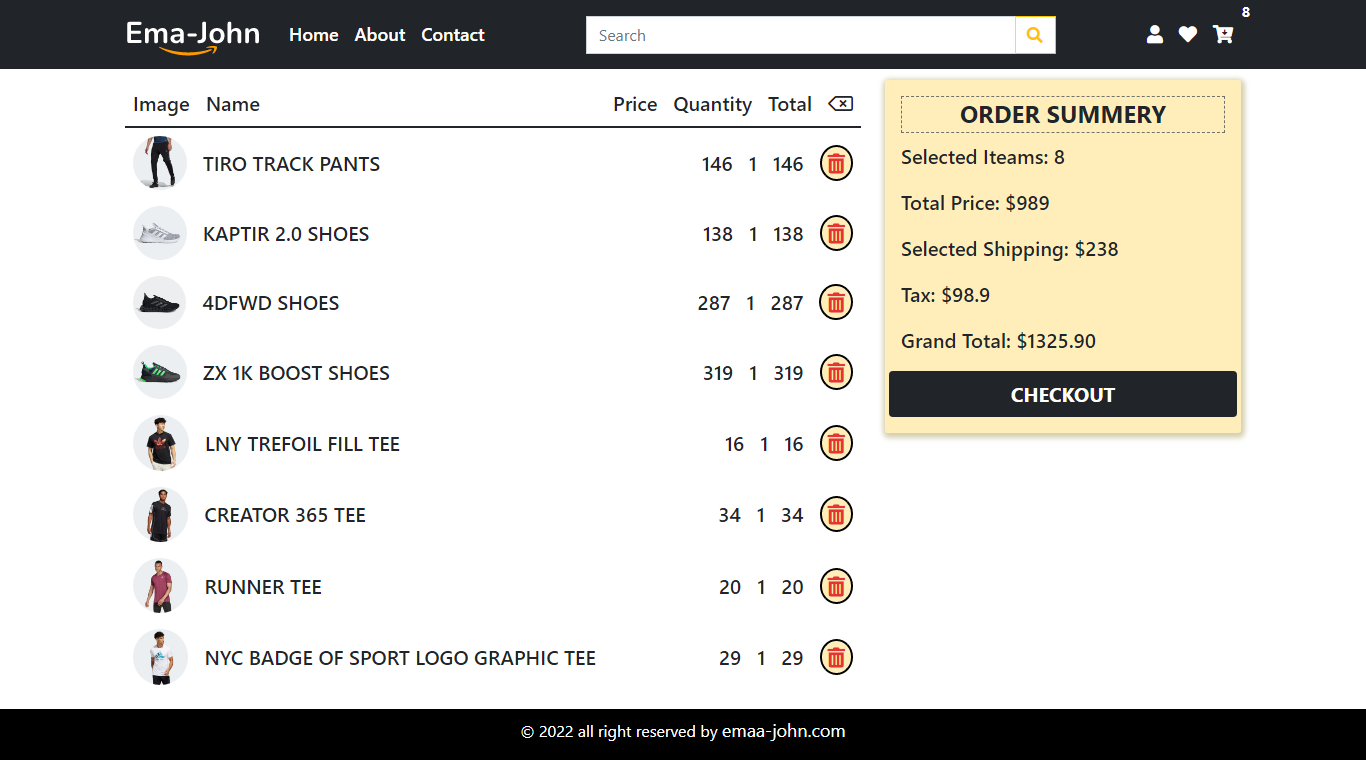Click NYC BADGE OF SPORT LOGO GRAPHIC TEE name
Image resolution: width=1366 pixels, height=760 pixels.
pyautogui.click(x=400, y=658)
